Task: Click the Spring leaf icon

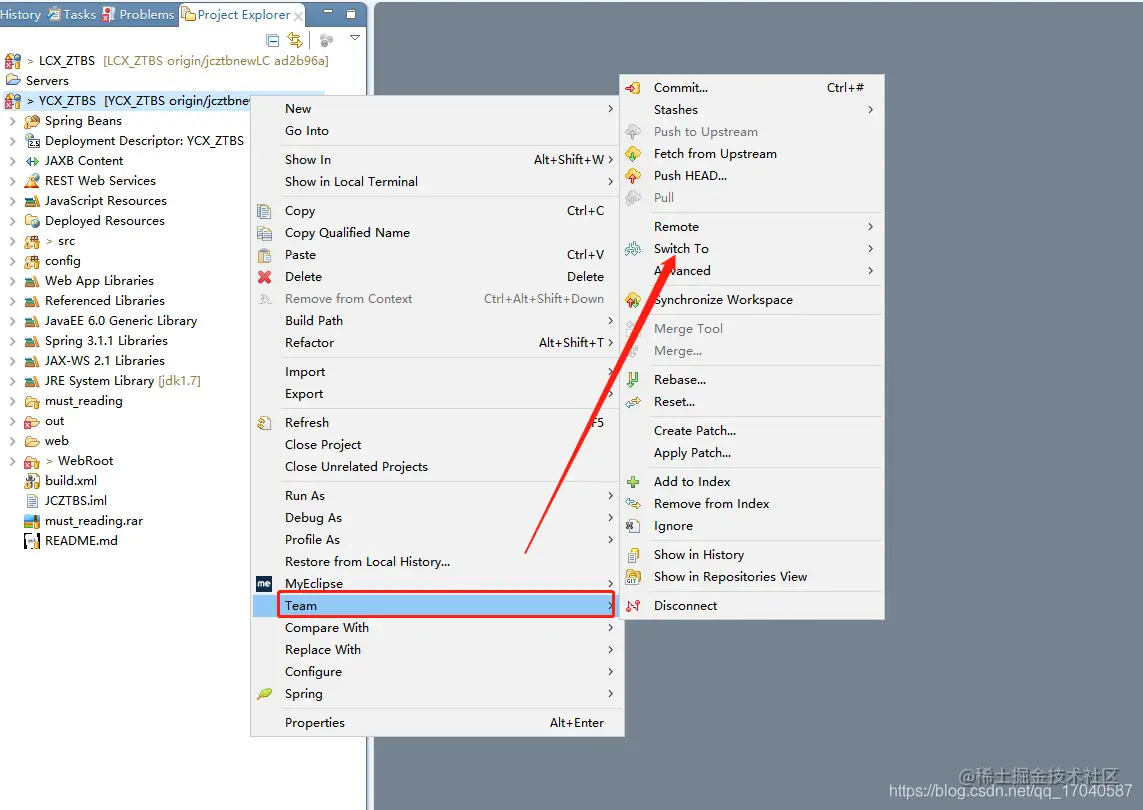Action: coord(264,693)
